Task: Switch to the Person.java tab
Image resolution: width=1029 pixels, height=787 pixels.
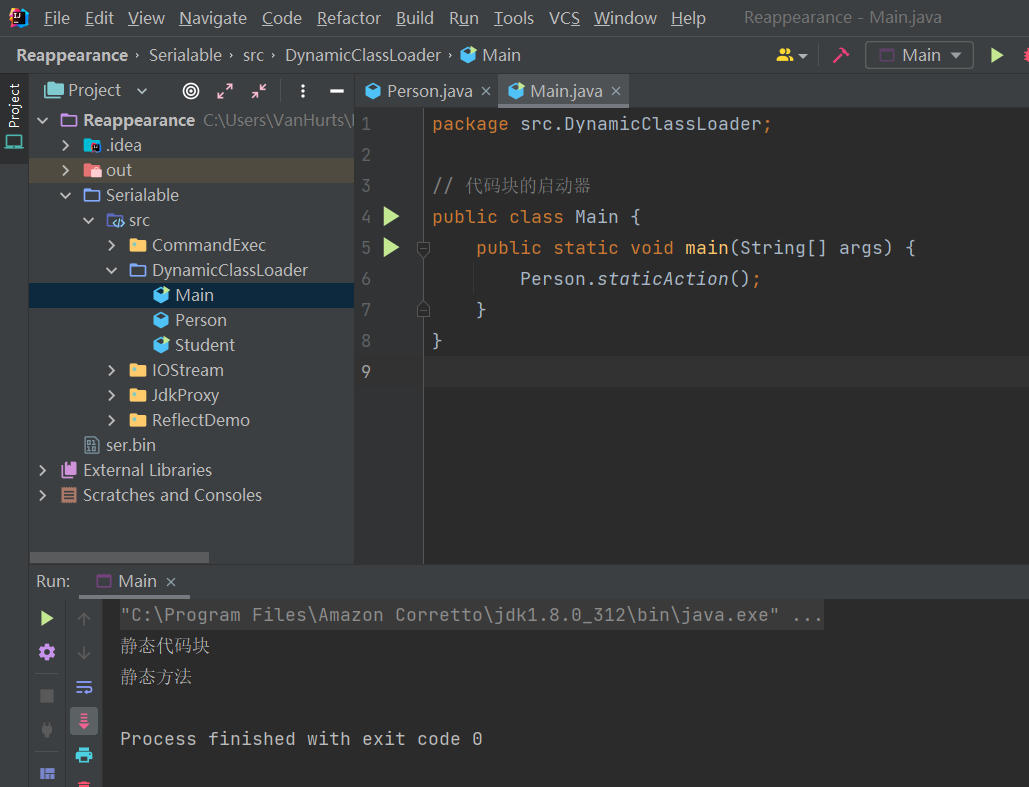Action: click(x=429, y=91)
